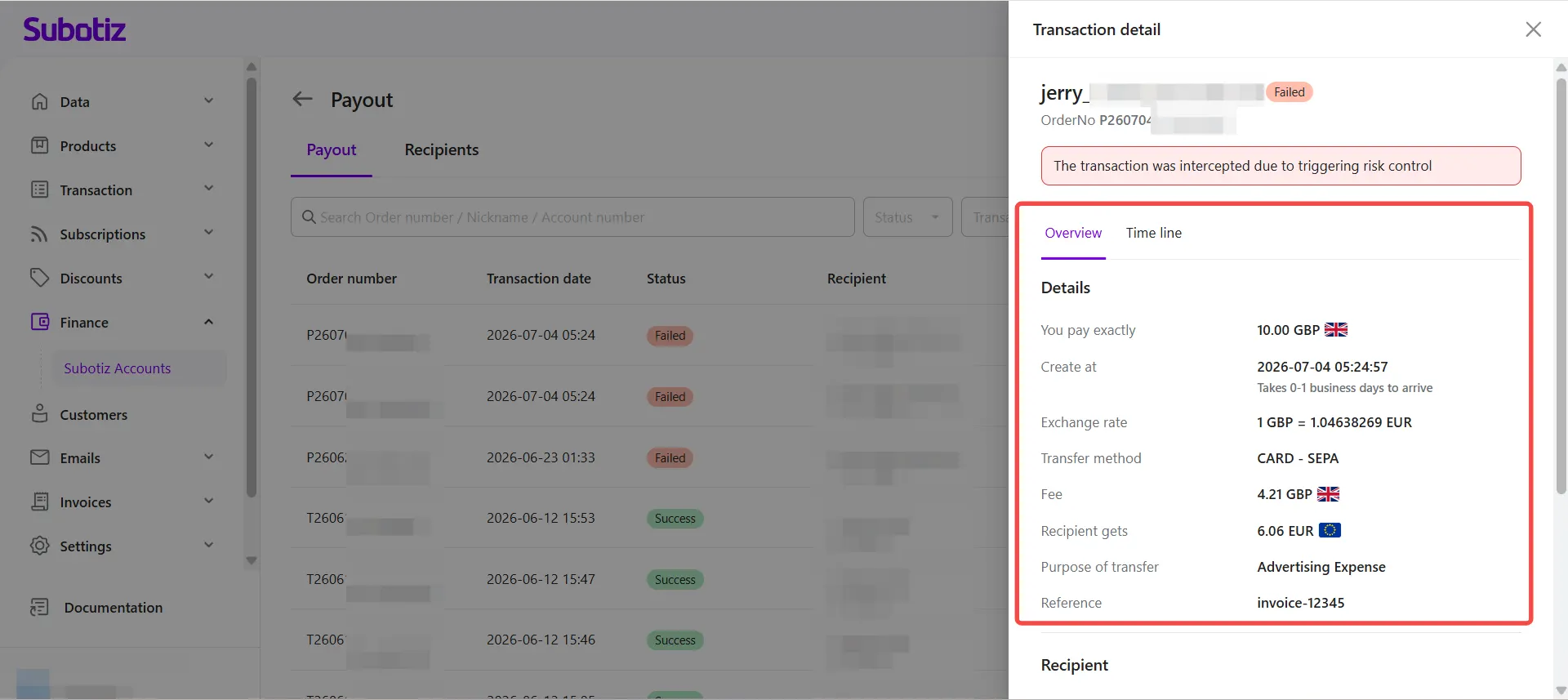
Task: Expand the Invoices menu chevron
Action: (x=208, y=502)
